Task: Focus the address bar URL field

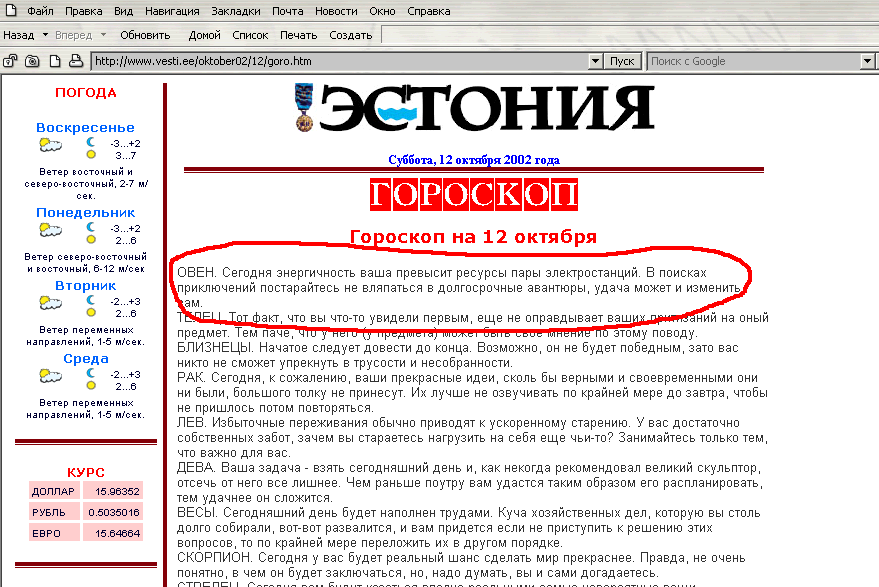Action: (341, 61)
